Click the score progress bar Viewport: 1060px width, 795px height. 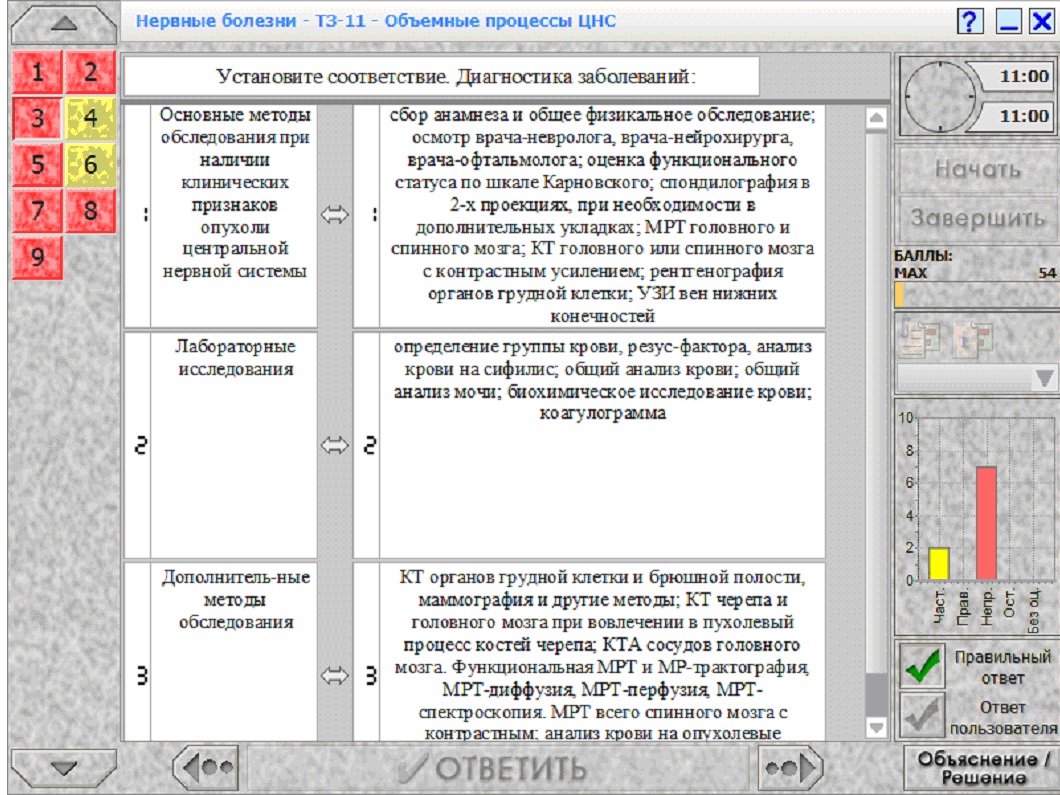tap(978, 295)
